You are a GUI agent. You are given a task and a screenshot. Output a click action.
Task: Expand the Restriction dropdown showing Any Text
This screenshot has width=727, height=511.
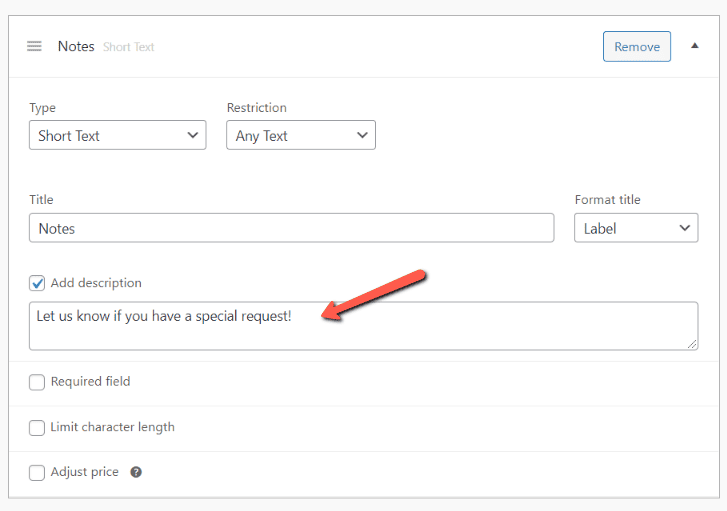[301, 136]
